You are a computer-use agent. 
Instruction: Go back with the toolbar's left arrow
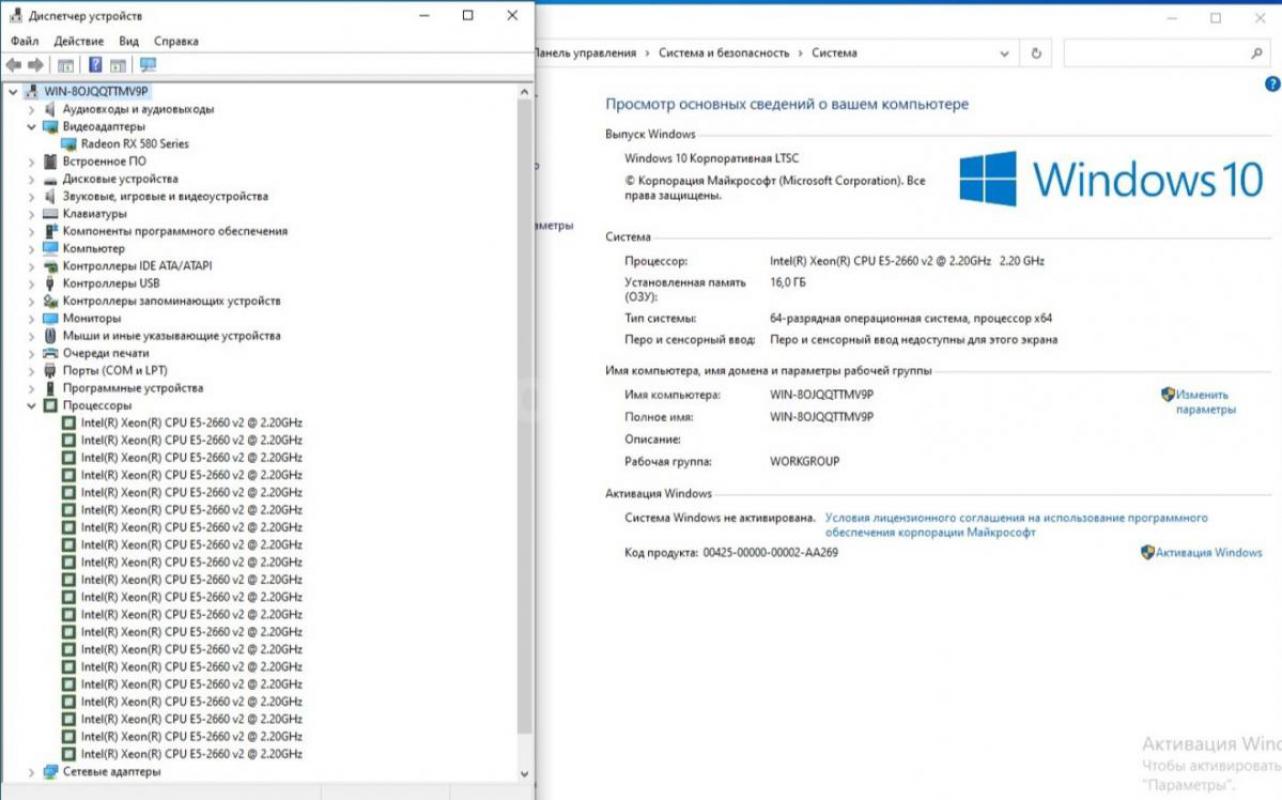[x=13, y=65]
